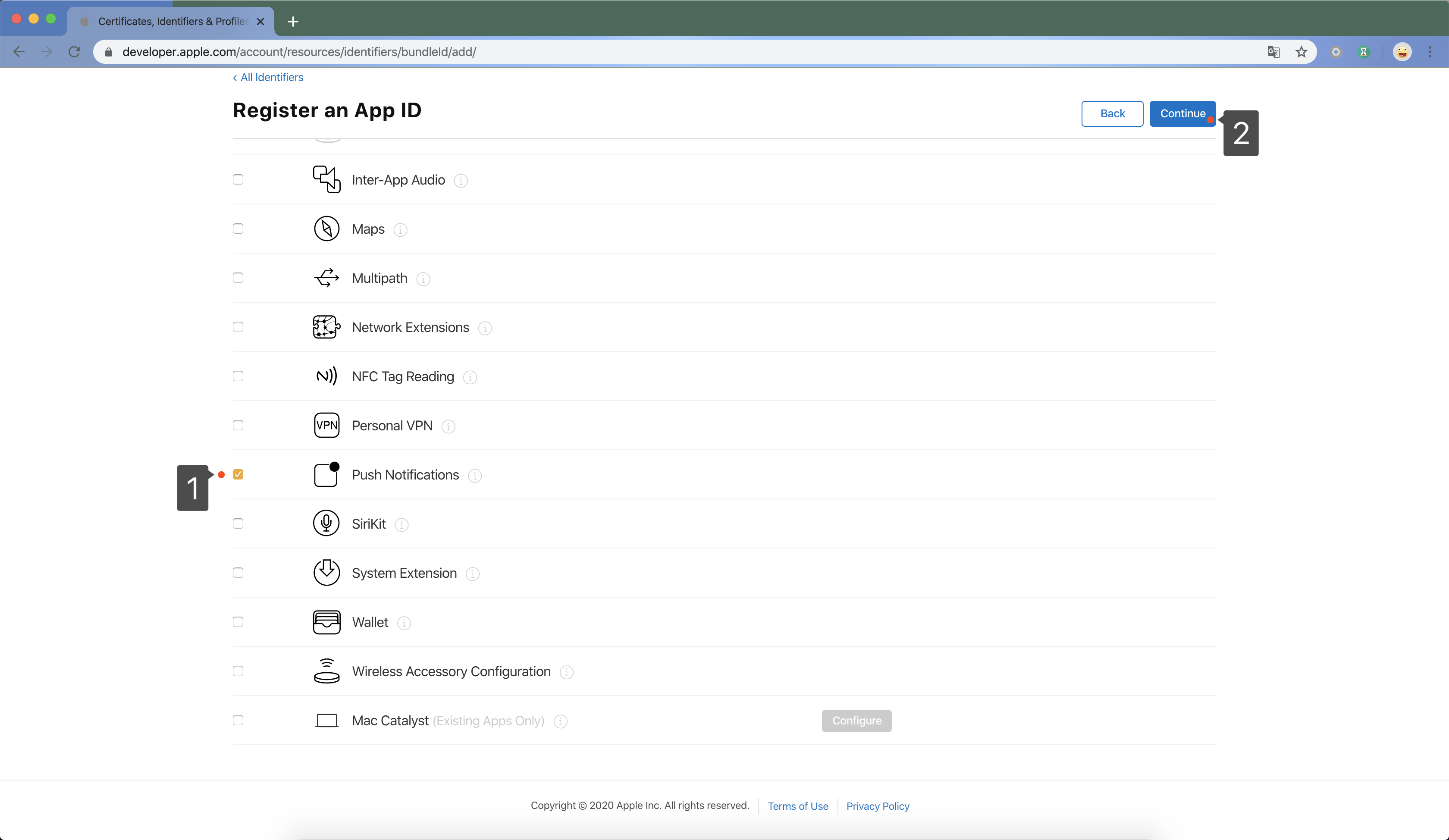
Task: Click info icon beside Push Notifications
Action: pyautogui.click(x=475, y=476)
